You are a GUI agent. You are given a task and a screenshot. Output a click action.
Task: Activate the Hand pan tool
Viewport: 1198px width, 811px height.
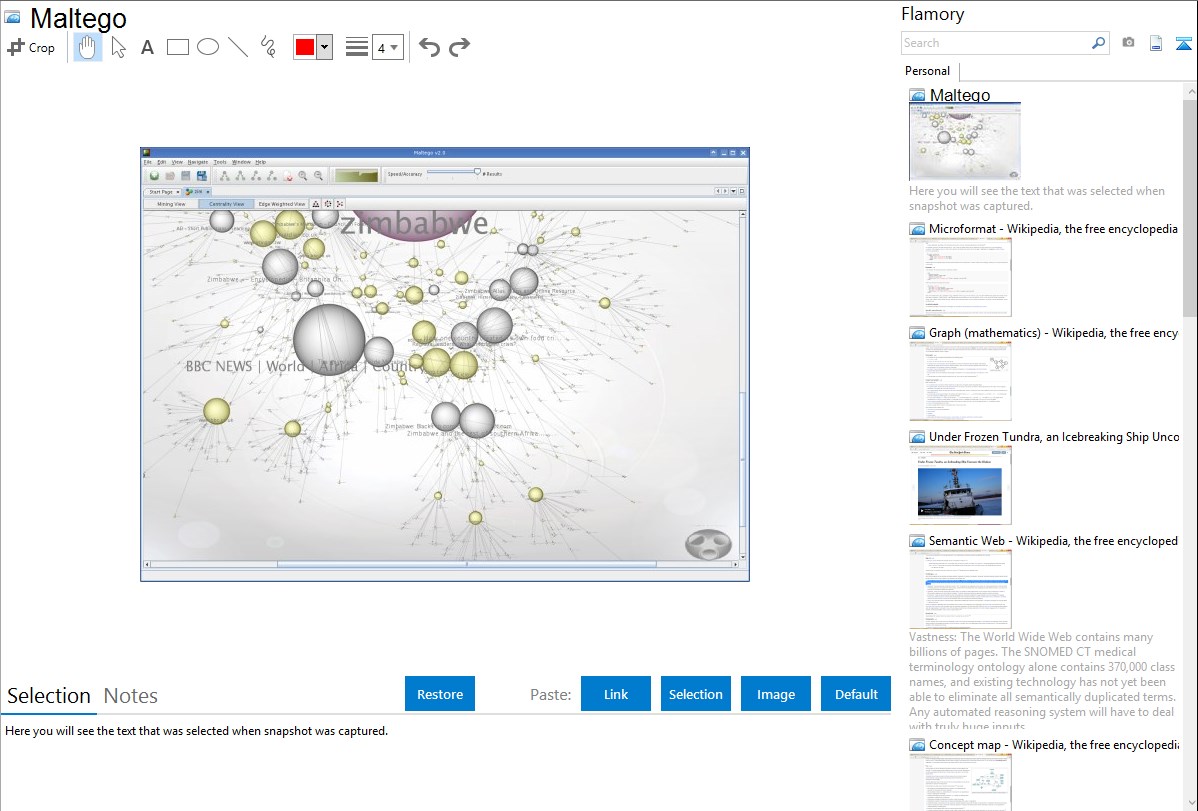point(87,47)
